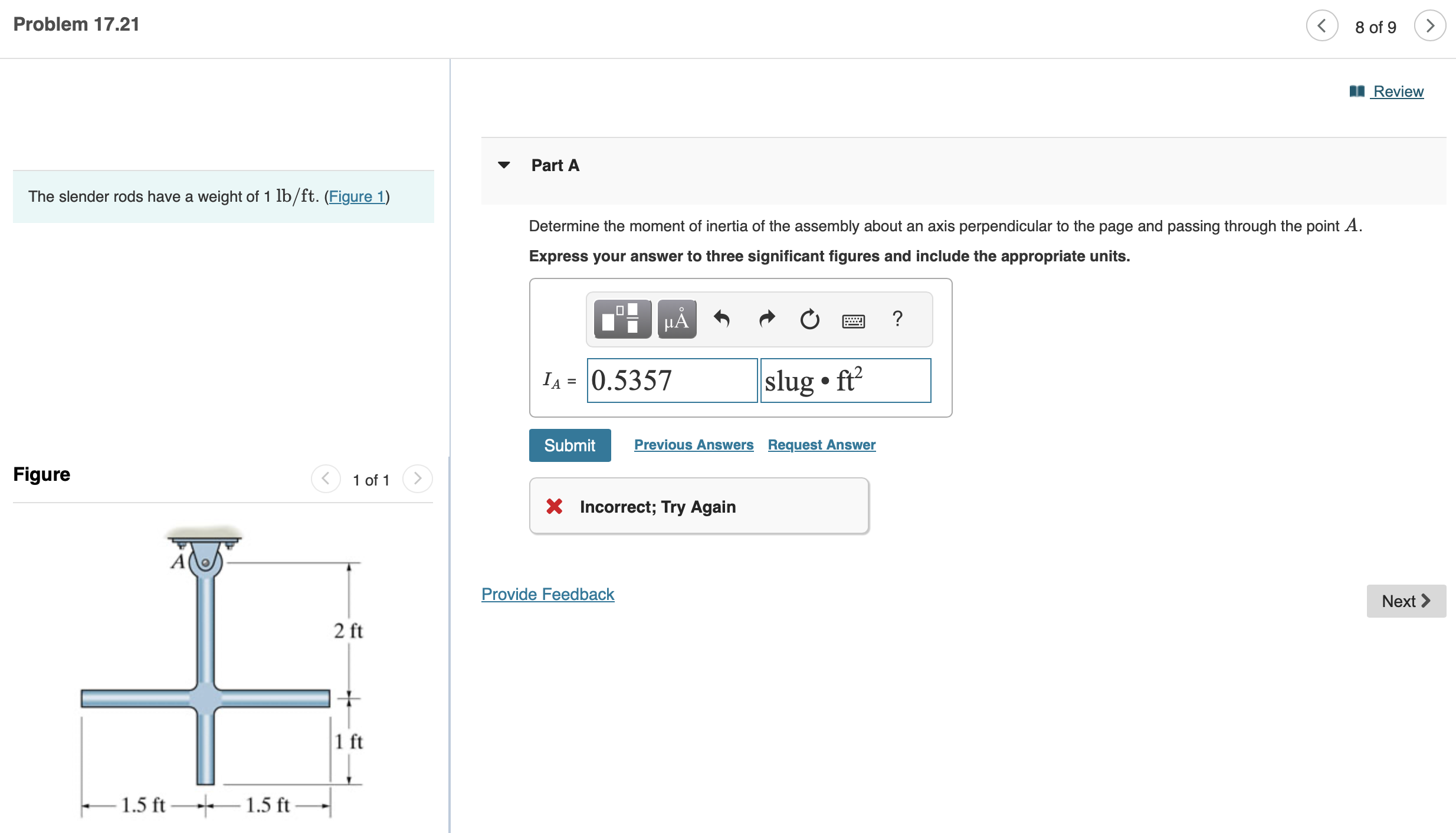Open Provide Feedback
The height and width of the screenshot is (833, 1456).
pyautogui.click(x=547, y=594)
